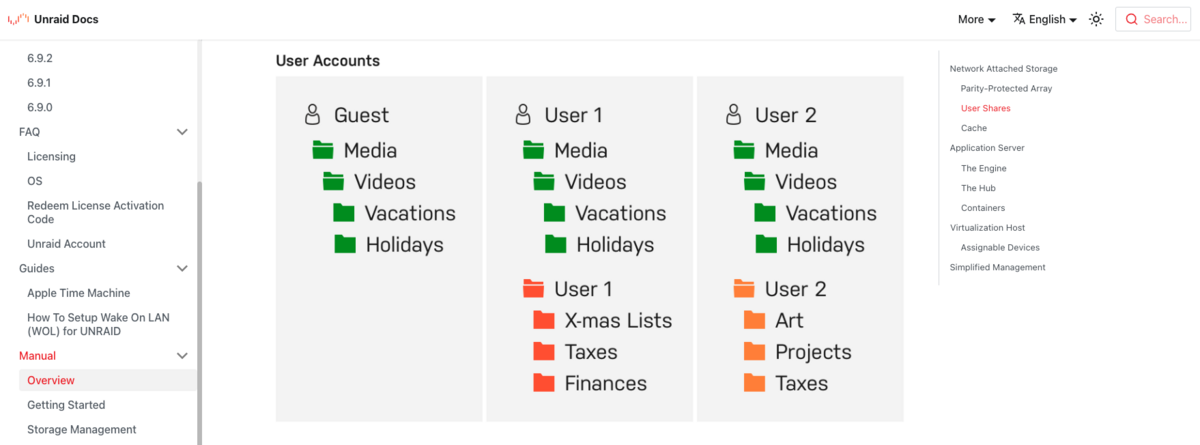This screenshot has width=1200, height=445.
Task: Click the User 1 person icon
Action: pyautogui.click(x=523, y=115)
